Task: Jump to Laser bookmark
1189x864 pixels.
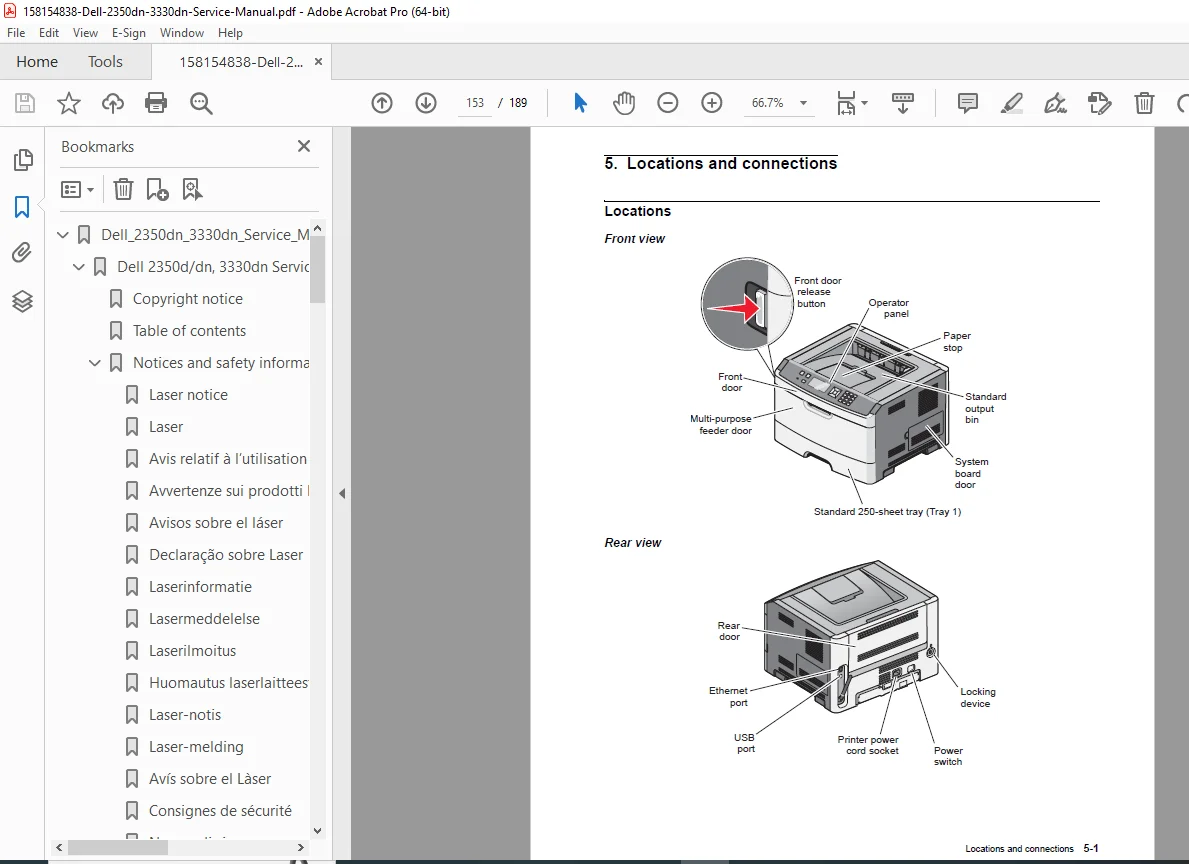Action: click(x=166, y=426)
